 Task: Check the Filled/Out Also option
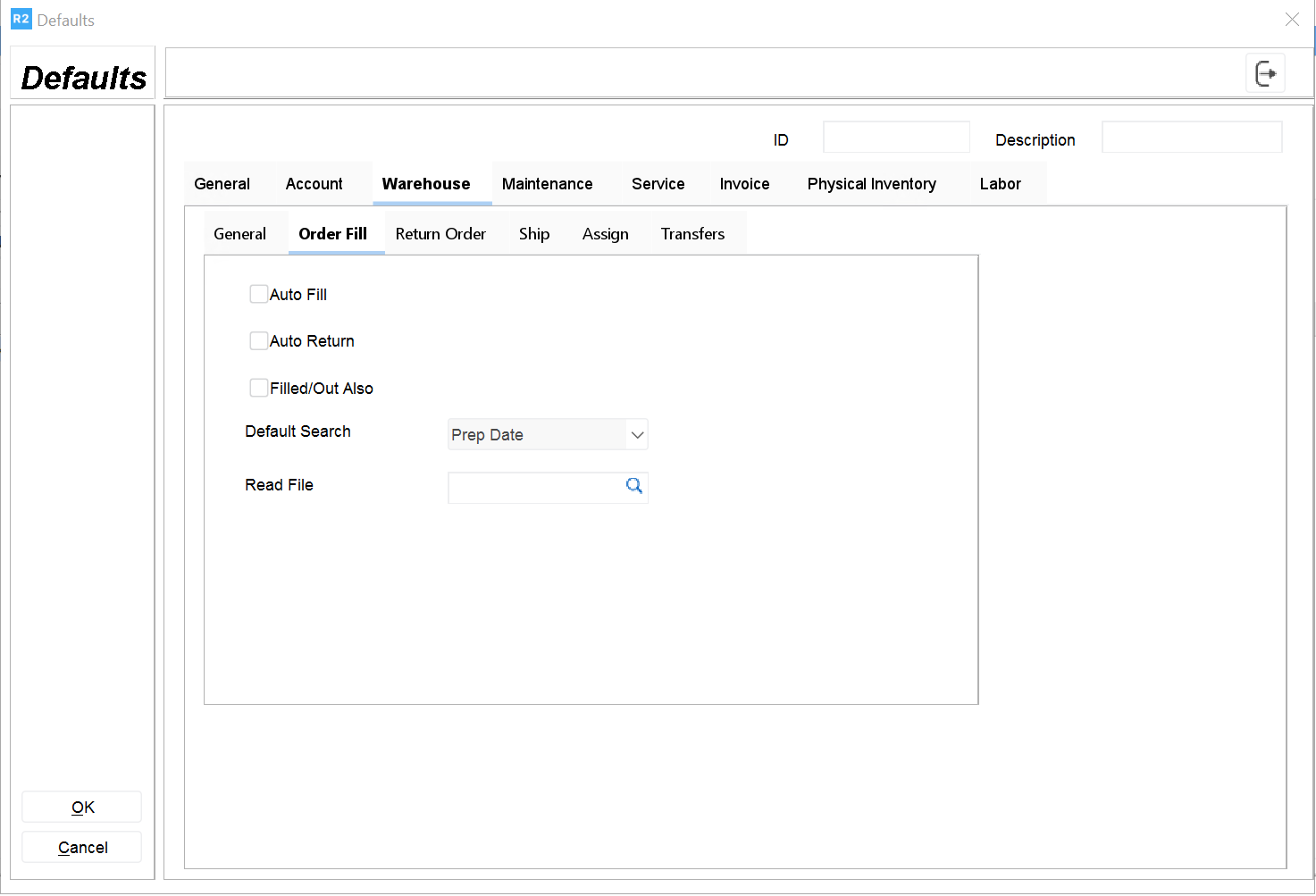click(259, 388)
